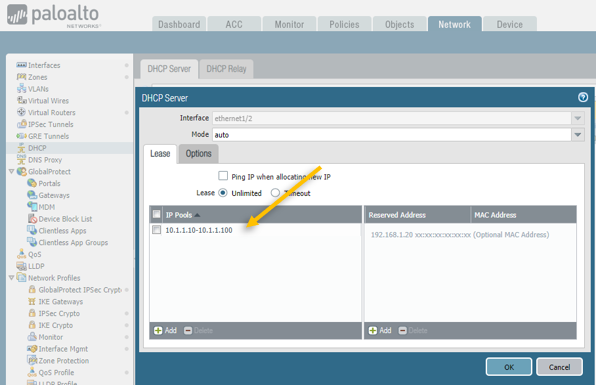Image resolution: width=596 pixels, height=385 pixels.
Task: Select the Timeout lease radio button
Action: (x=275, y=193)
